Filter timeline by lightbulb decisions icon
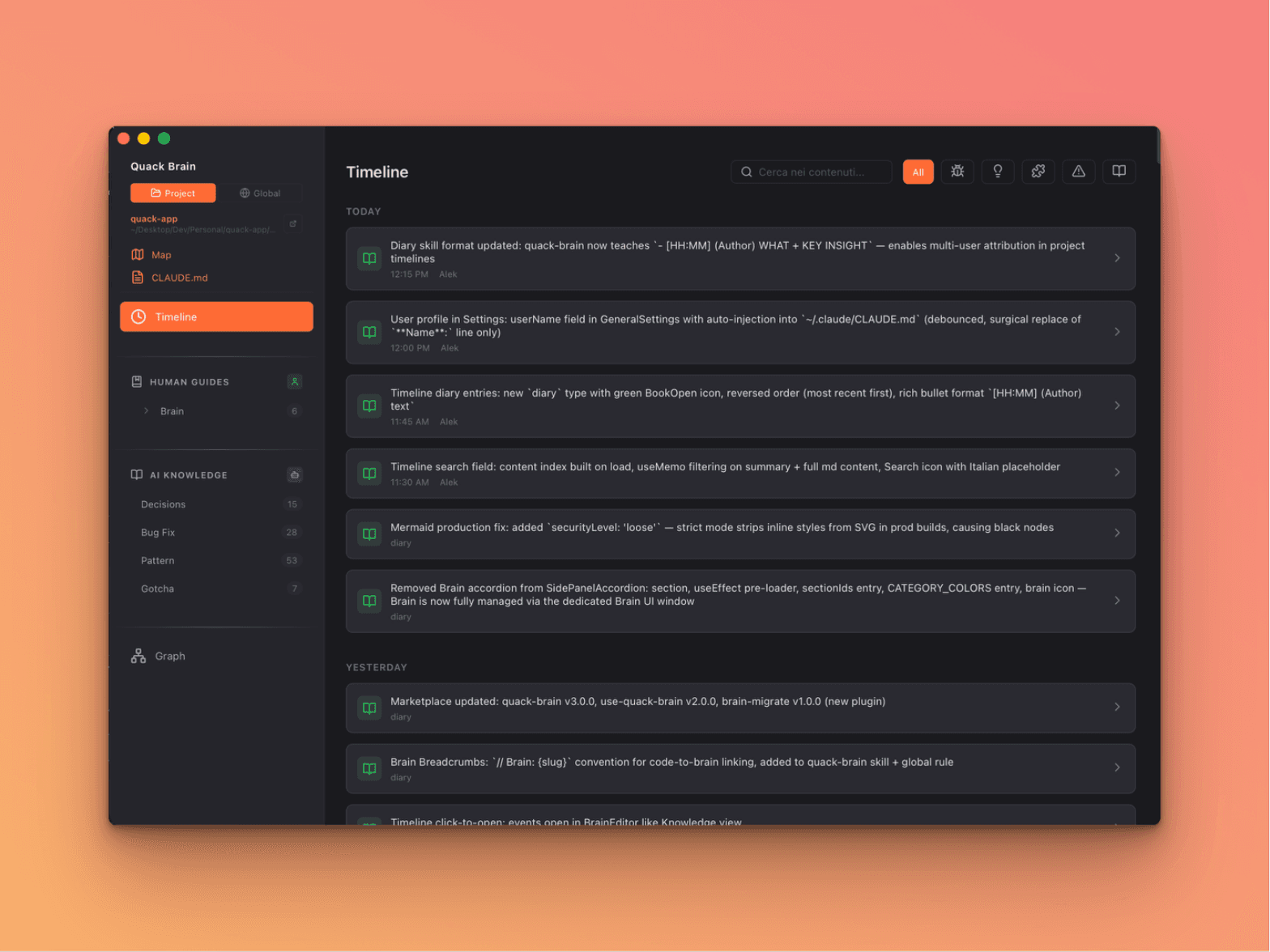The height and width of the screenshot is (952, 1270). click(998, 172)
